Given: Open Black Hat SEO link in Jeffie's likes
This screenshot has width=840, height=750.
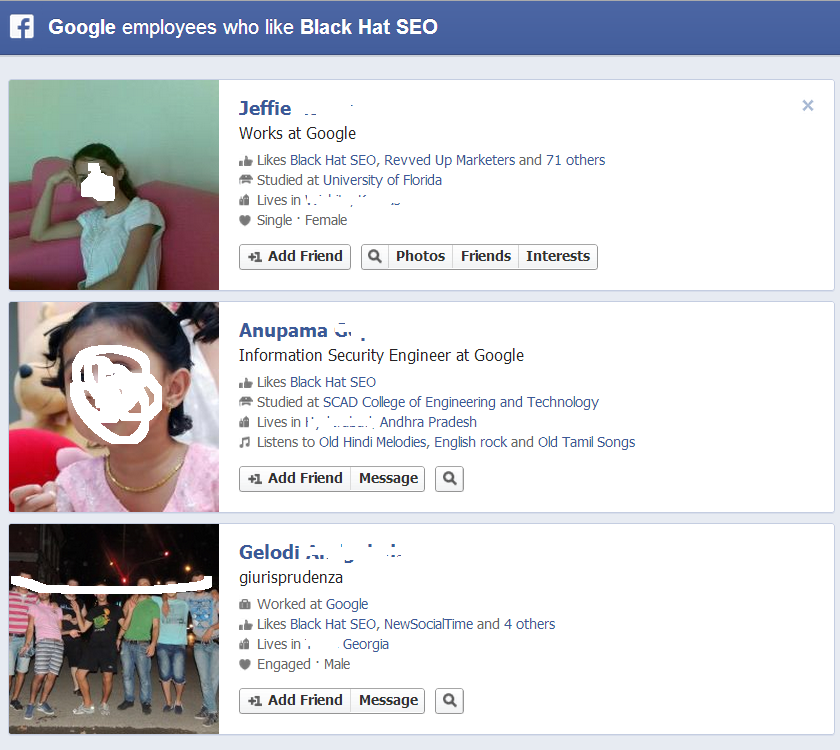Looking at the screenshot, I should tap(334, 160).
